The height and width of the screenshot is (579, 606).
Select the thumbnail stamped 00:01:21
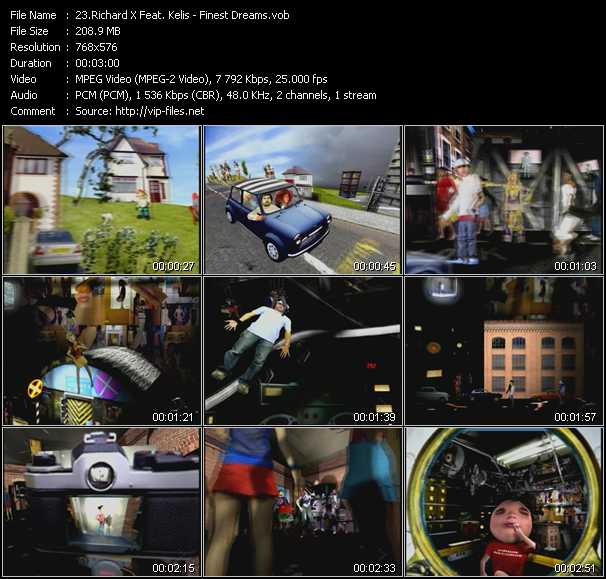[x=102, y=351]
